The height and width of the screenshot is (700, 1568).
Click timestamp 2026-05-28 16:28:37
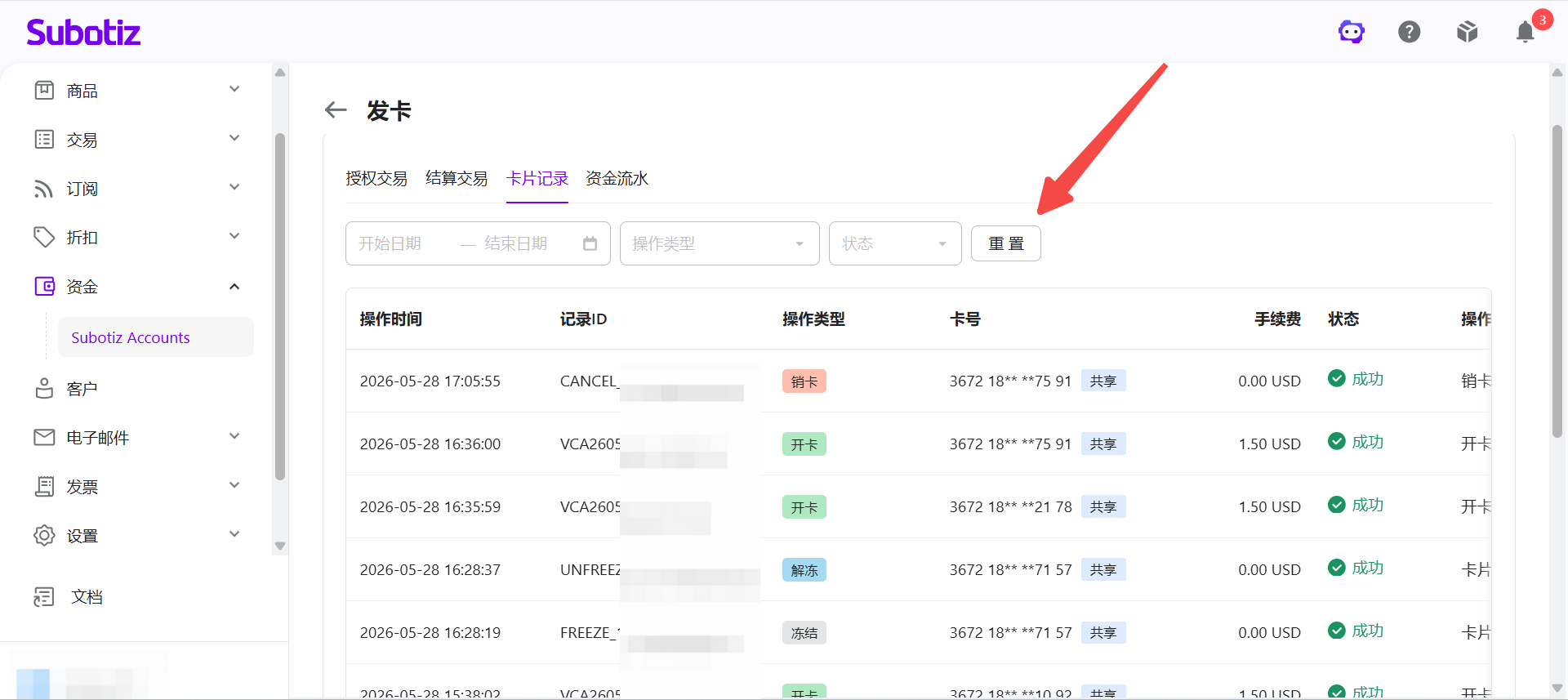pos(430,569)
